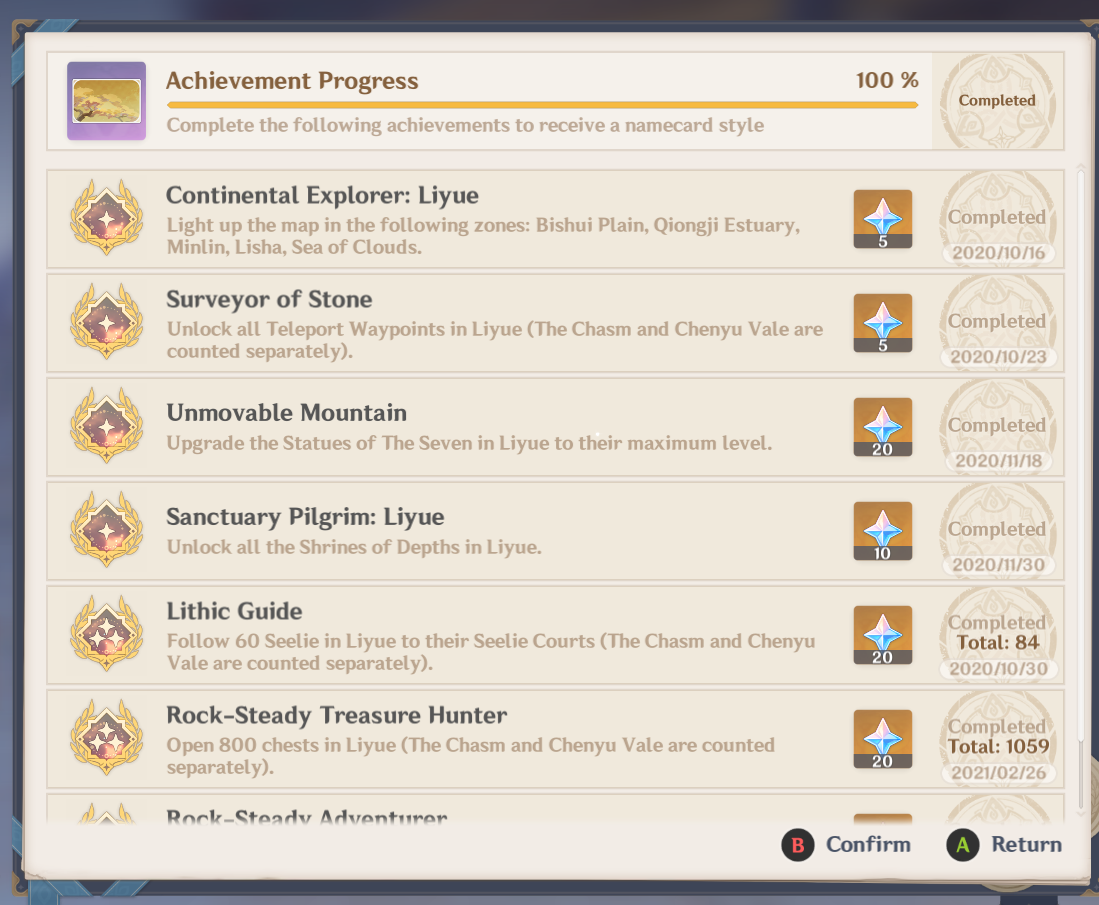Click 10 primogem reward for Sanctuary Pilgrim
This screenshot has height=905, width=1099.
(x=882, y=531)
